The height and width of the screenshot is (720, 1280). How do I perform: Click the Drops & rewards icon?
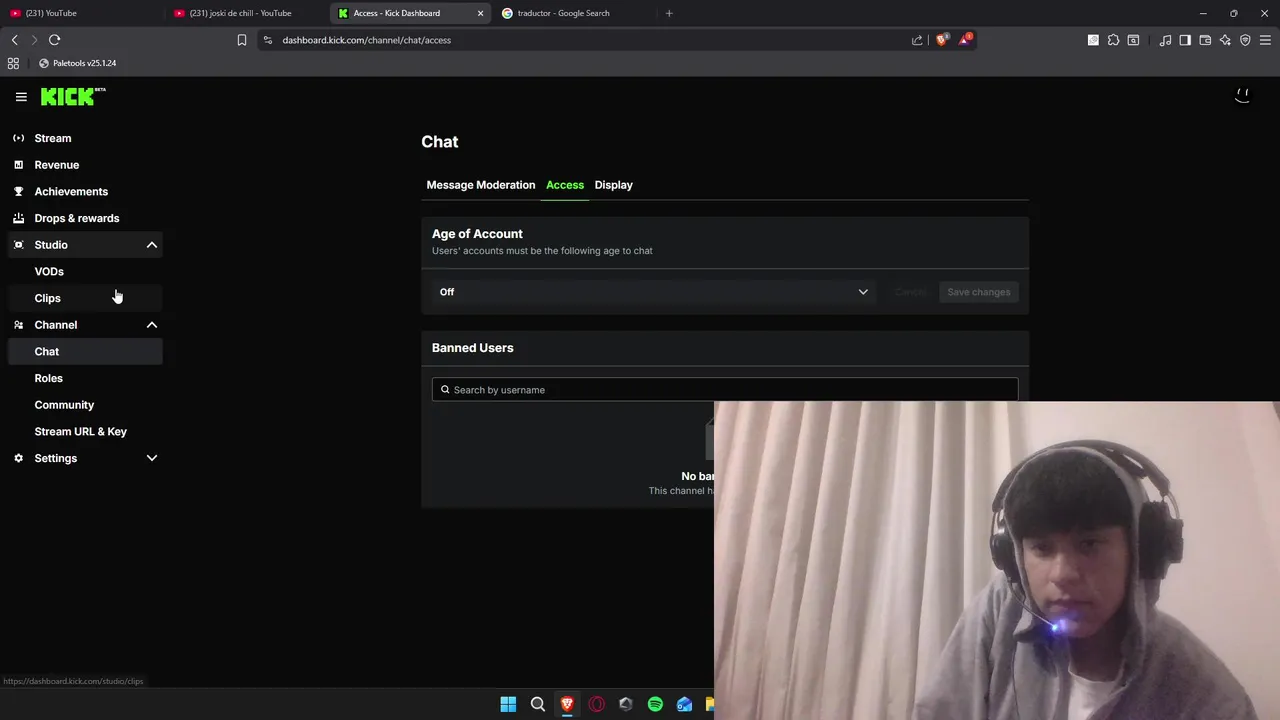(x=18, y=218)
